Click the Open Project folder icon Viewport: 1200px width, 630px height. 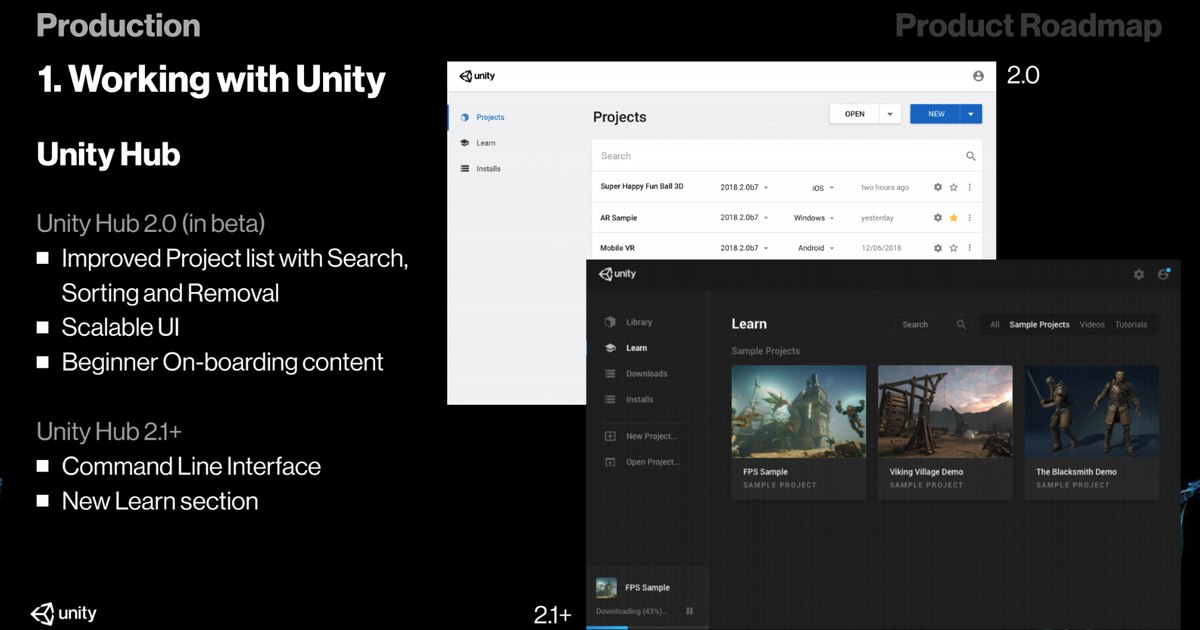point(610,462)
